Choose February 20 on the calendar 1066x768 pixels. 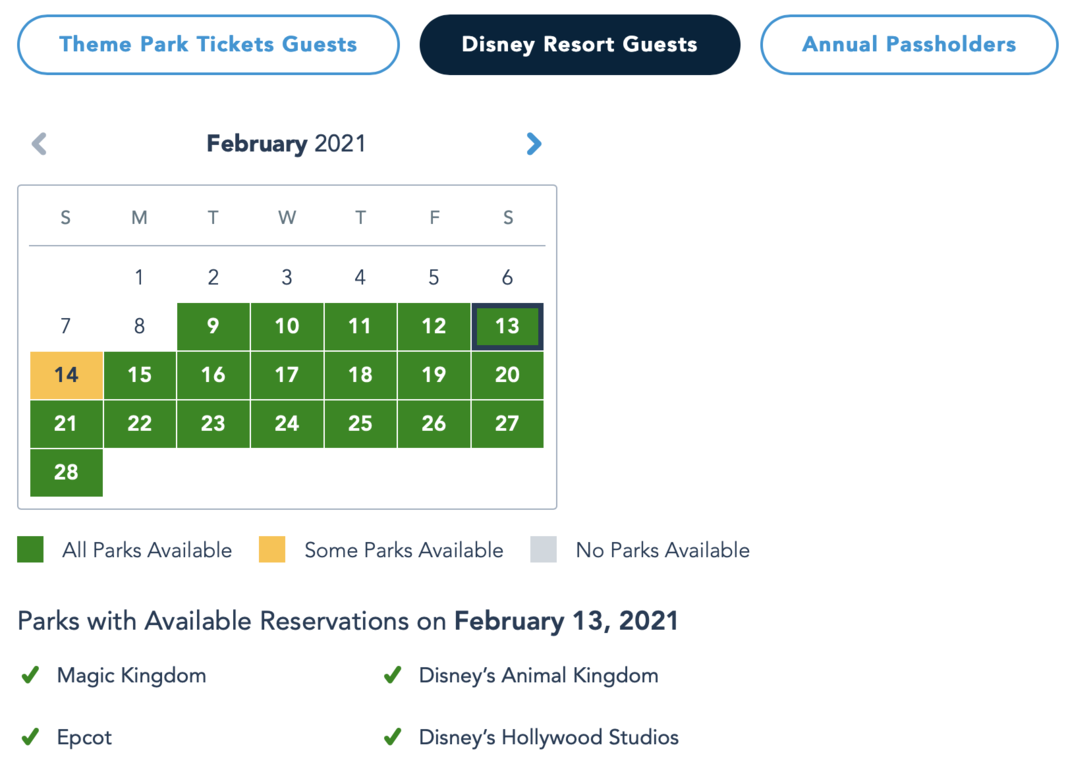click(507, 375)
